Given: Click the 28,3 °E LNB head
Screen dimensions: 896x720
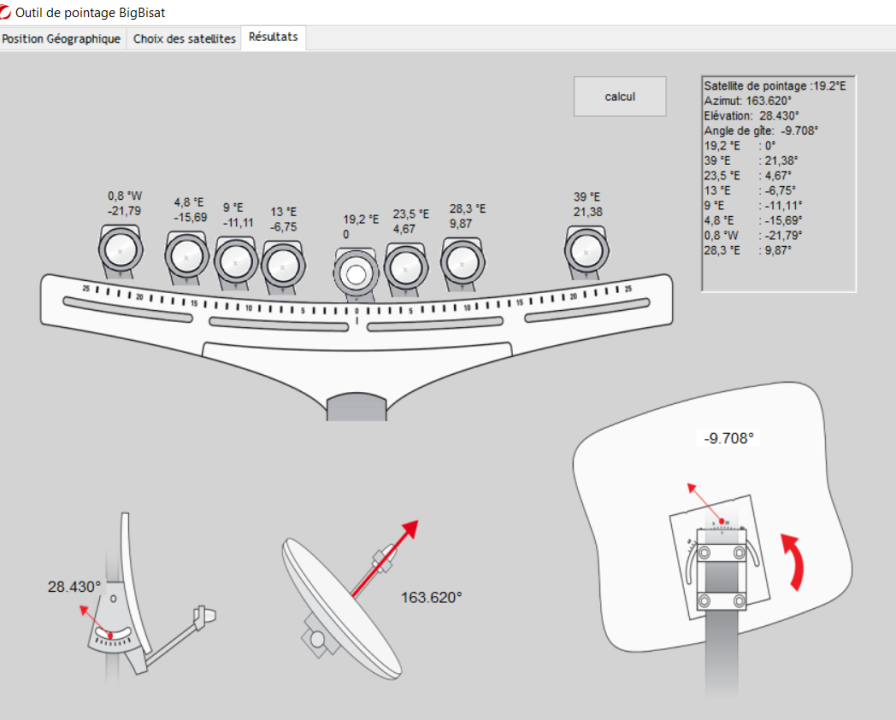Looking at the screenshot, I should [461, 262].
